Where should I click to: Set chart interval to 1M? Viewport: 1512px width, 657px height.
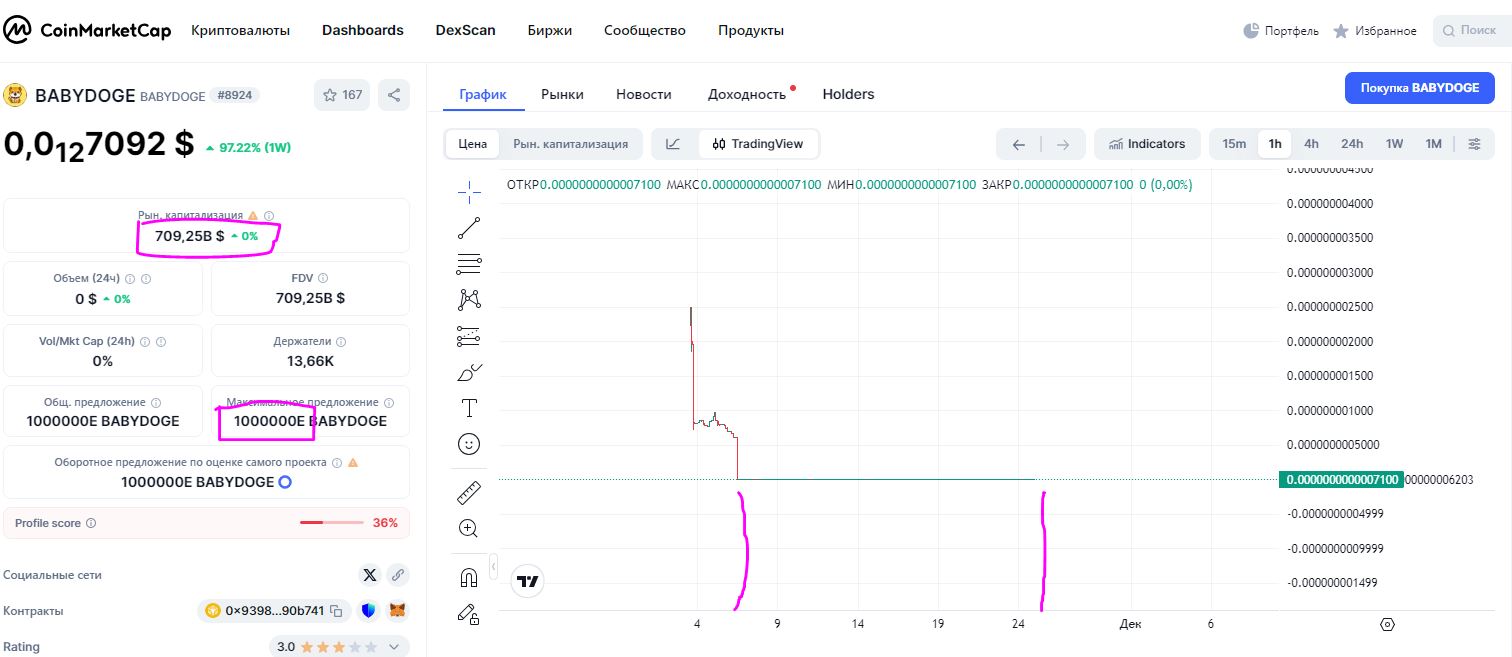coord(1433,144)
